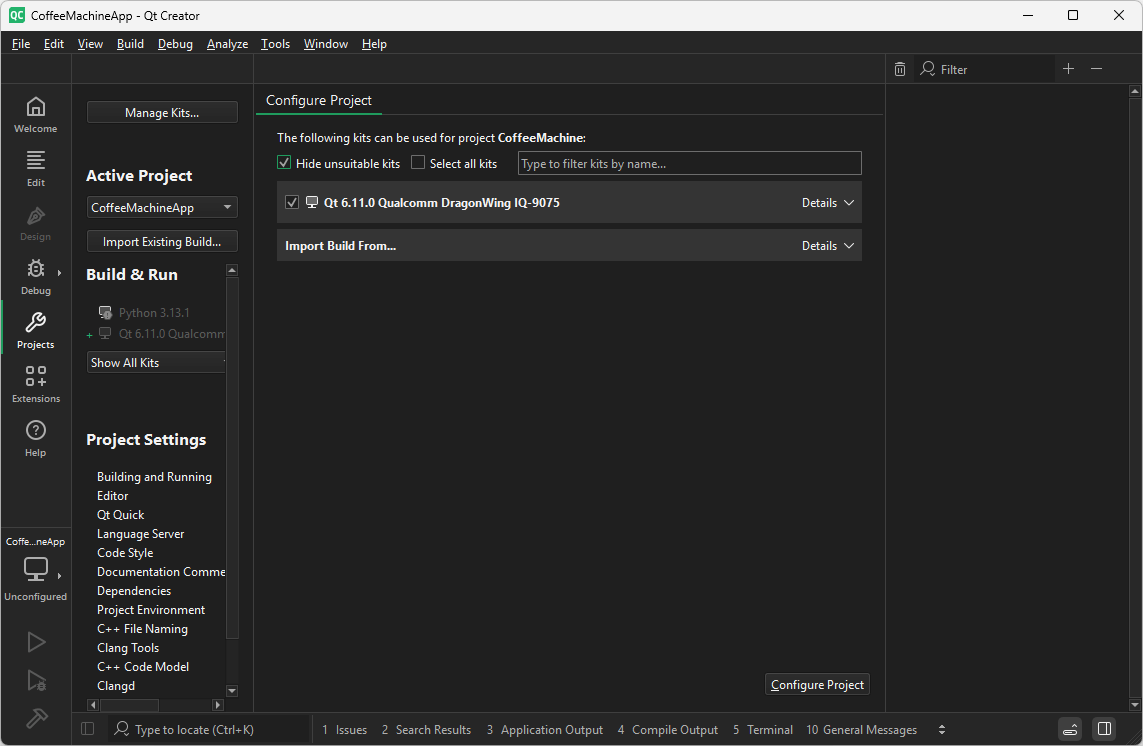The height and width of the screenshot is (746, 1143).
Task: Uncheck Hide unsuitable kits
Action: [x=284, y=162]
